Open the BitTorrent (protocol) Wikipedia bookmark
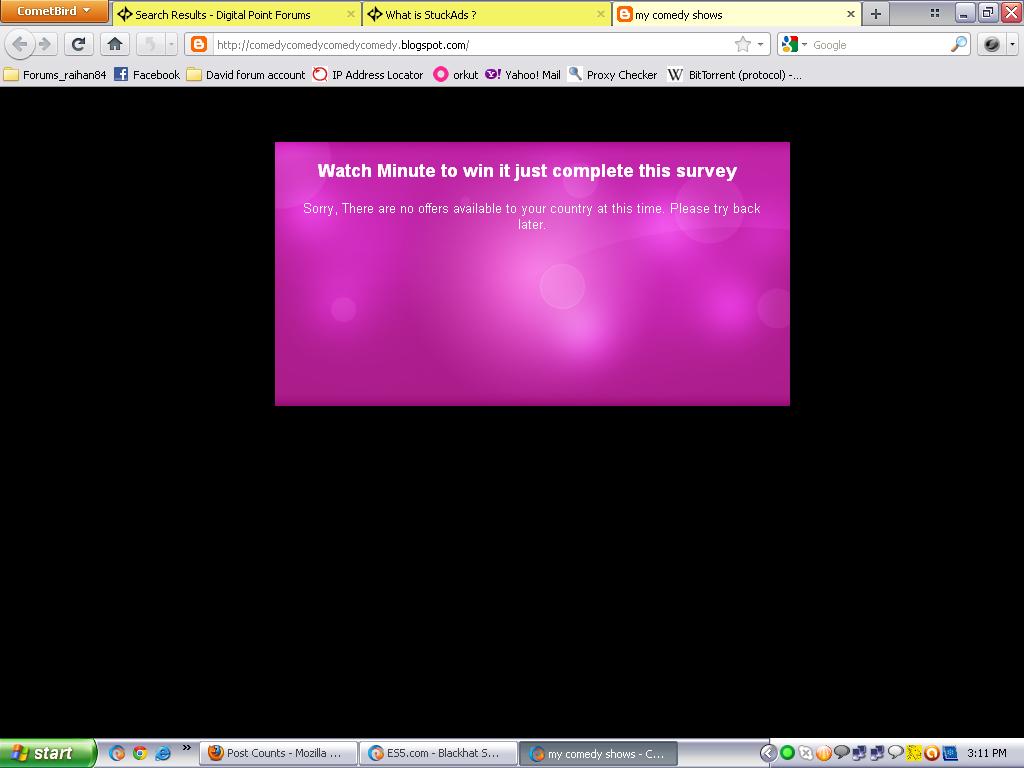The width and height of the screenshot is (1024, 768). 734,74
